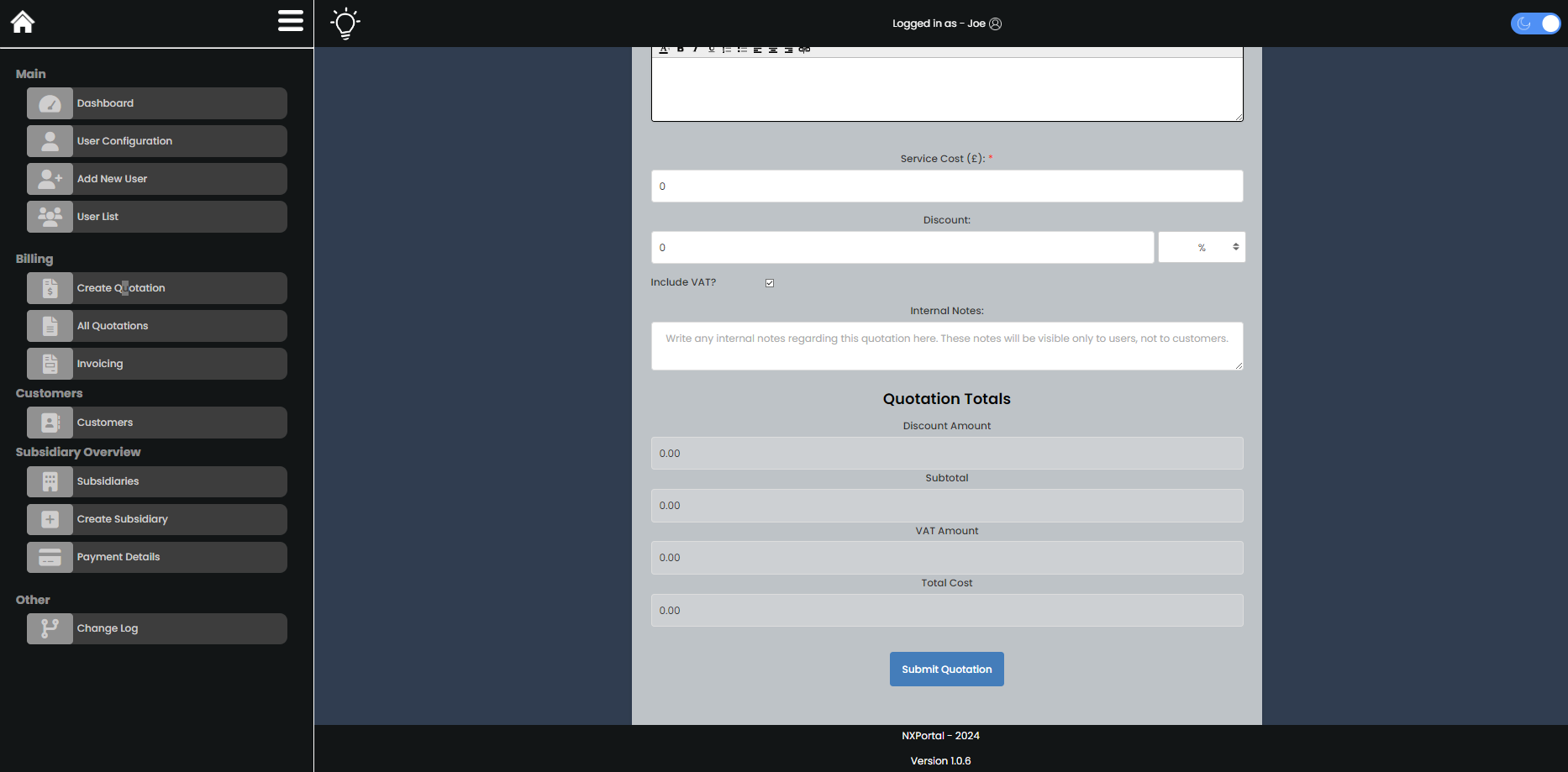Screen dimensions: 1568x772
Task: Click the Discount Amount readonly field
Action: (947, 454)
